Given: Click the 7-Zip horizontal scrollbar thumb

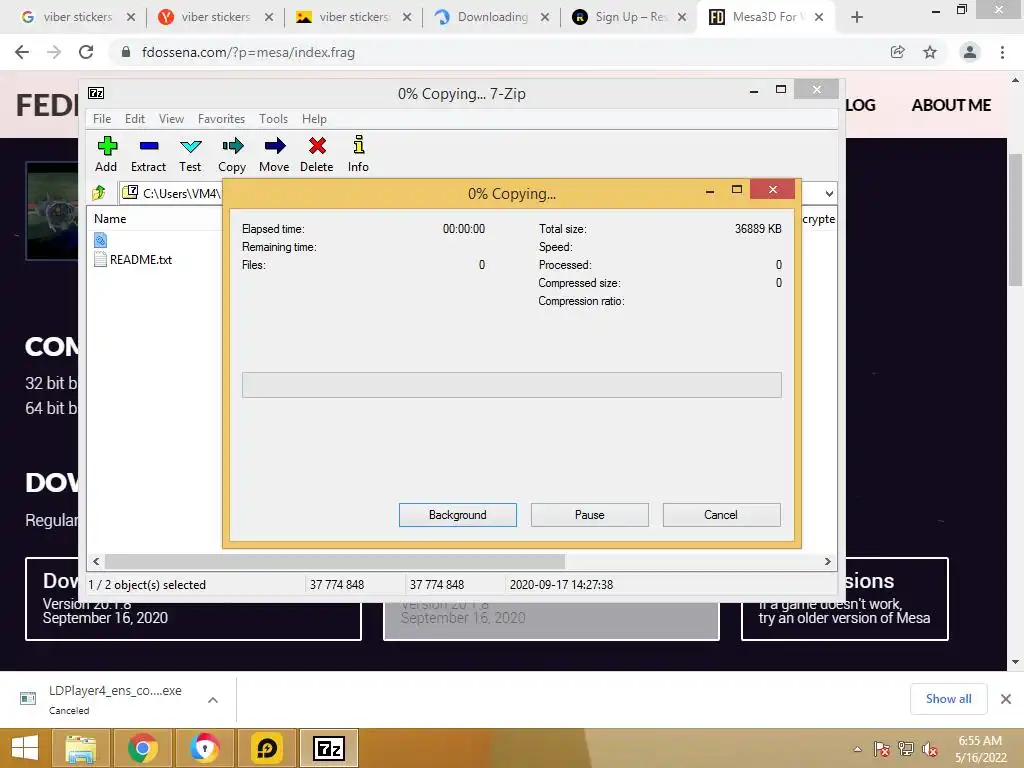Looking at the screenshot, I should click(x=335, y=562).
